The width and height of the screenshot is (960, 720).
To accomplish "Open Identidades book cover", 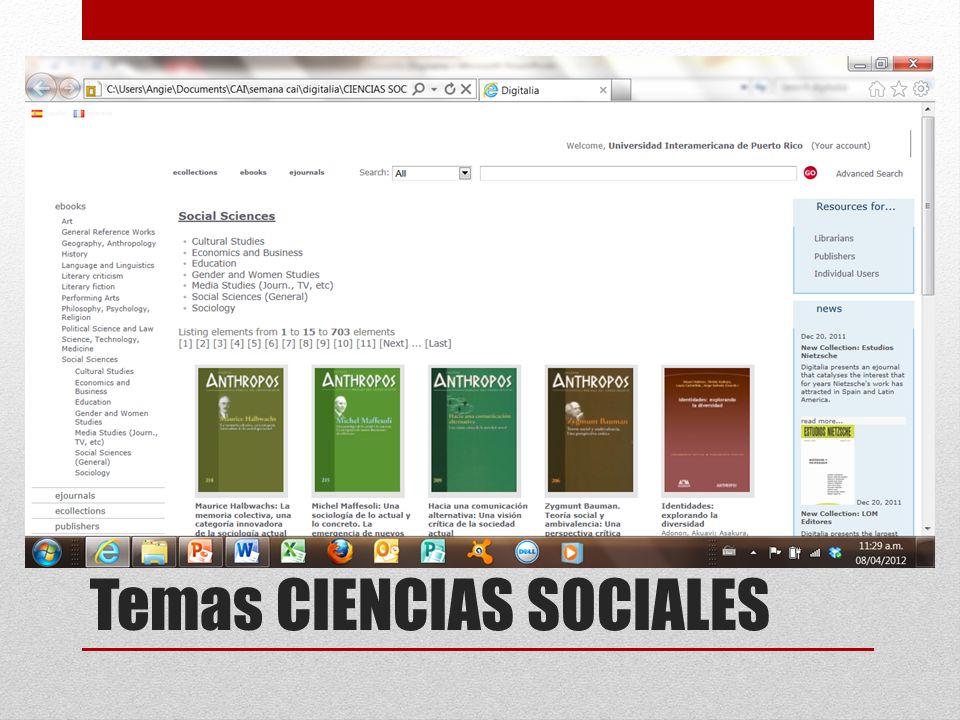I will click(707, 430).
